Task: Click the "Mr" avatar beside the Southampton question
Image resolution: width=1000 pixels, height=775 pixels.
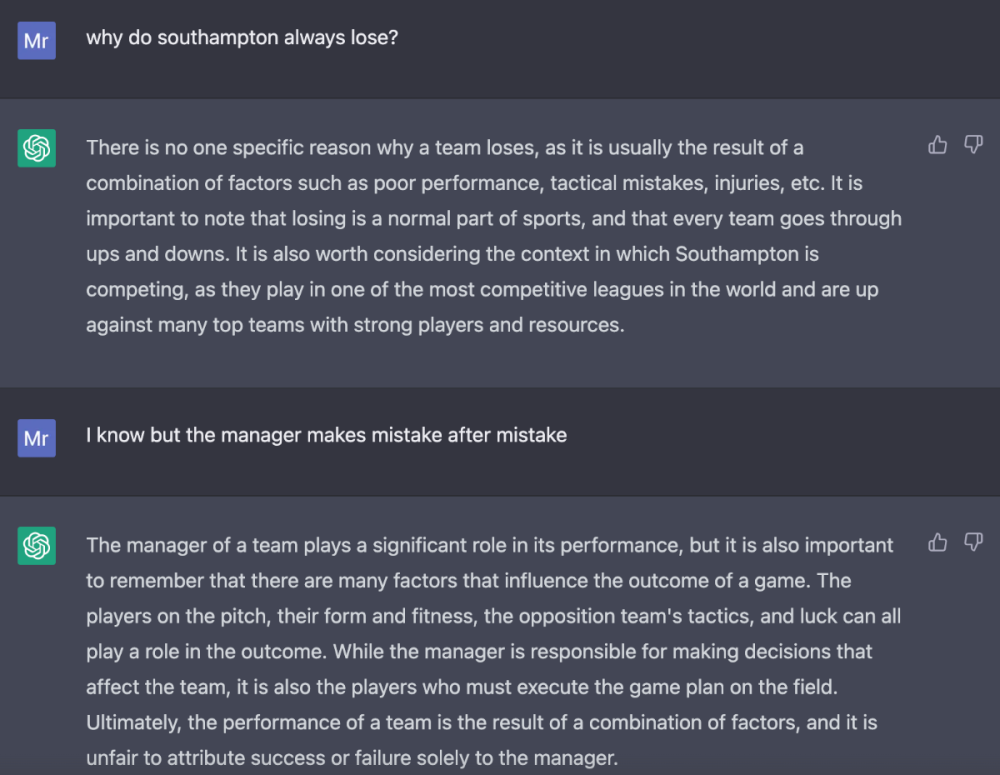Action: [x=37, y=41]
